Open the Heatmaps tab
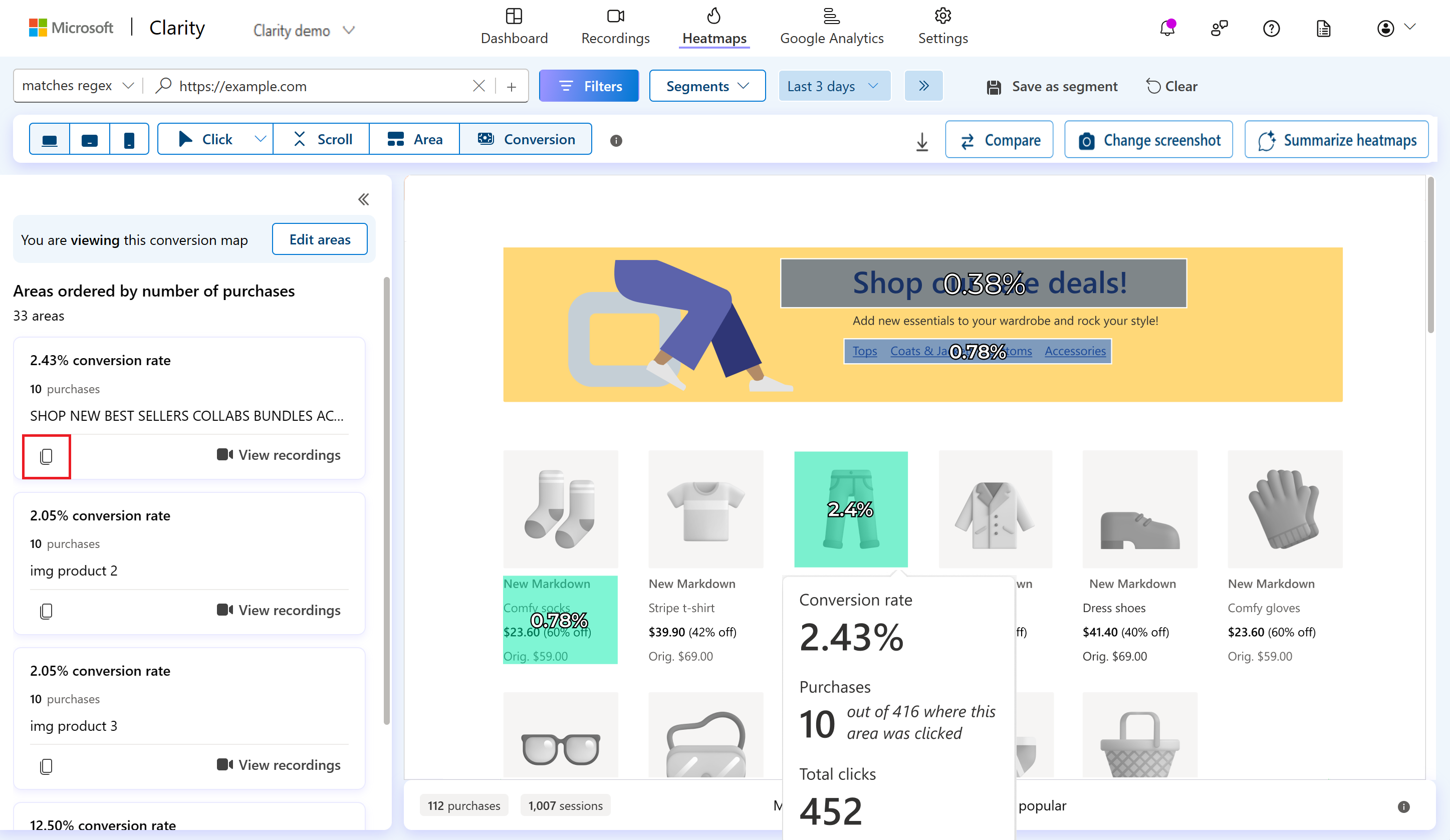 coord(715,28)
